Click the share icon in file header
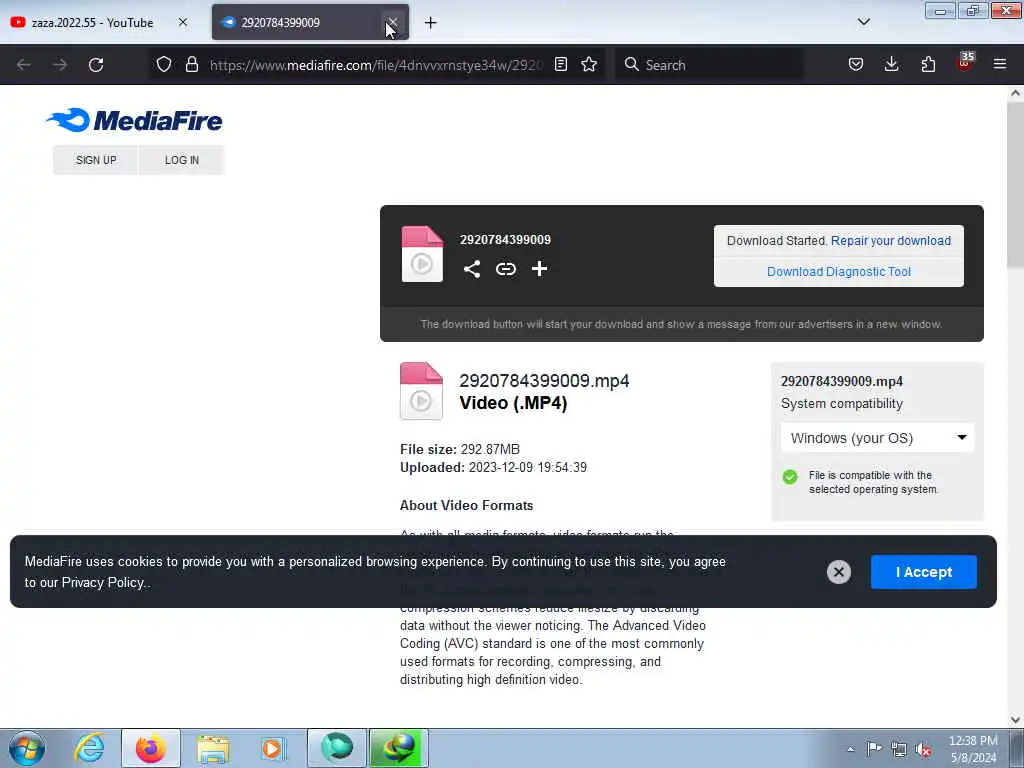The height and width of the screenshot is (768, 1024). coord(472,269)
